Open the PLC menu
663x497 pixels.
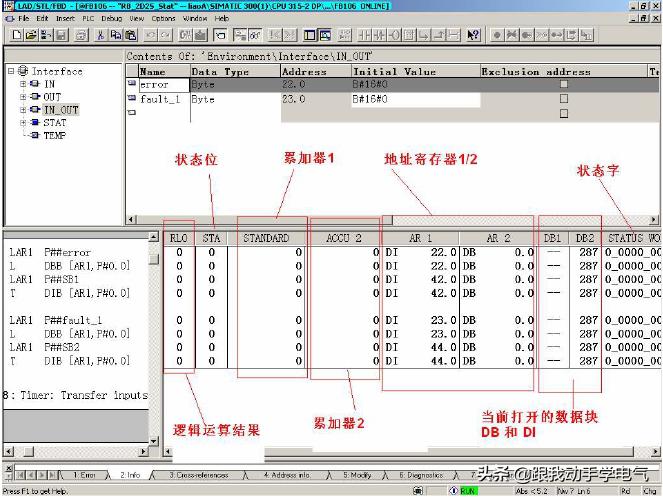coord(88,19)
